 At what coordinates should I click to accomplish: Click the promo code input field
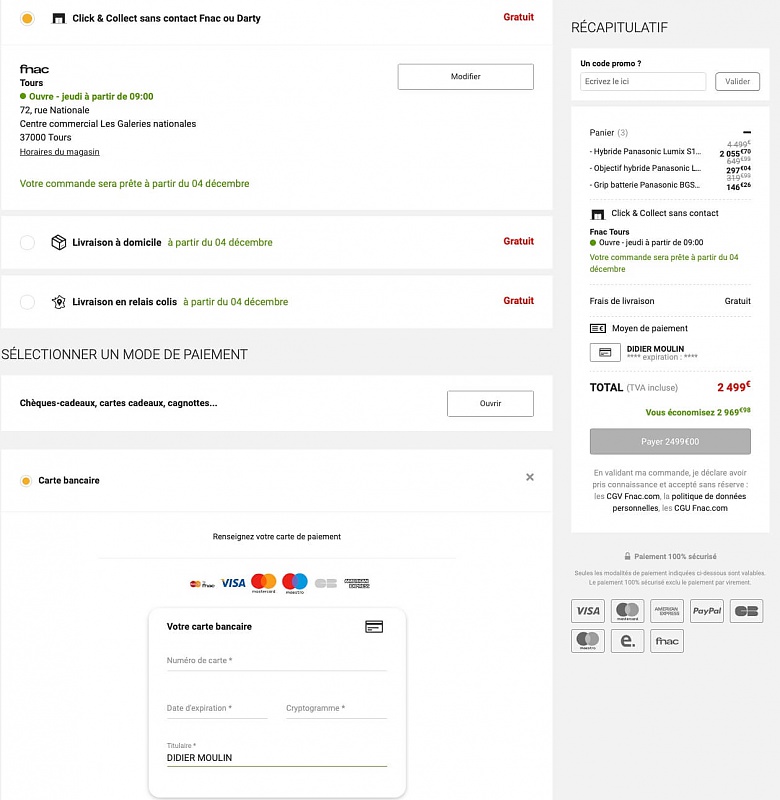point(643,82)
